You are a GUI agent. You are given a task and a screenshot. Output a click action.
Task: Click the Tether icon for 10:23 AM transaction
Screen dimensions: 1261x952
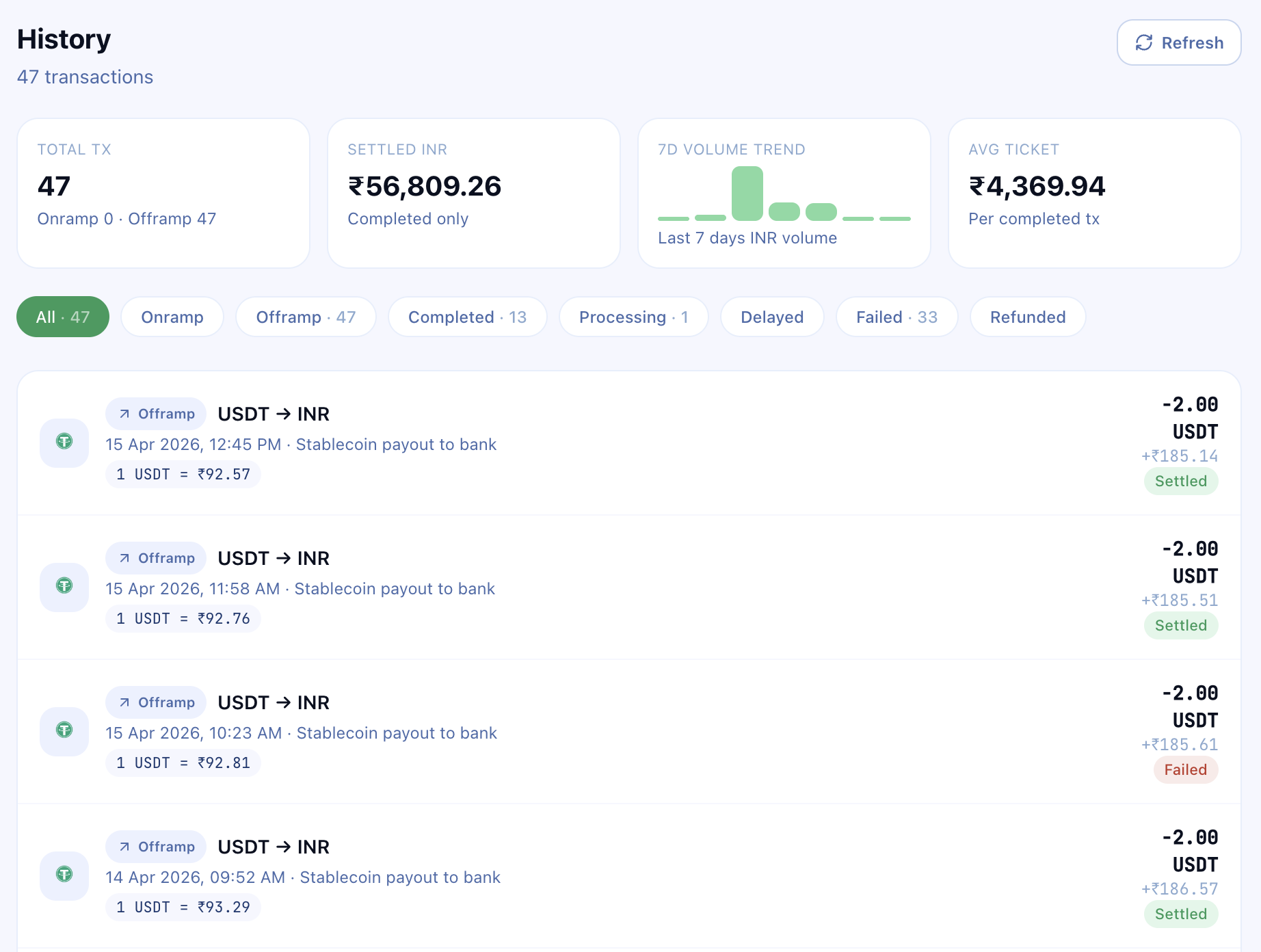64,730
